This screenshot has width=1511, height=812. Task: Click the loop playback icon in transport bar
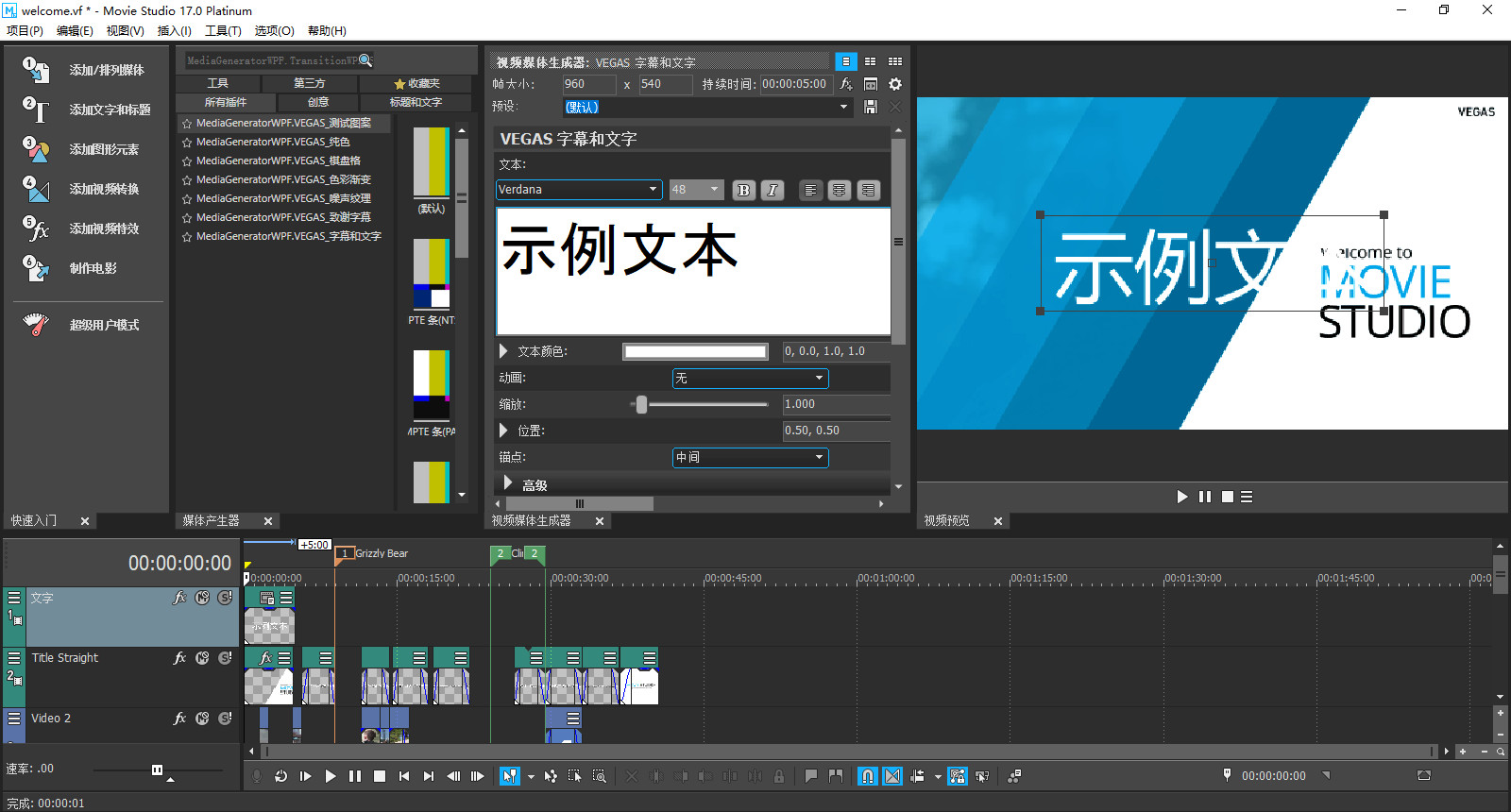280,776
